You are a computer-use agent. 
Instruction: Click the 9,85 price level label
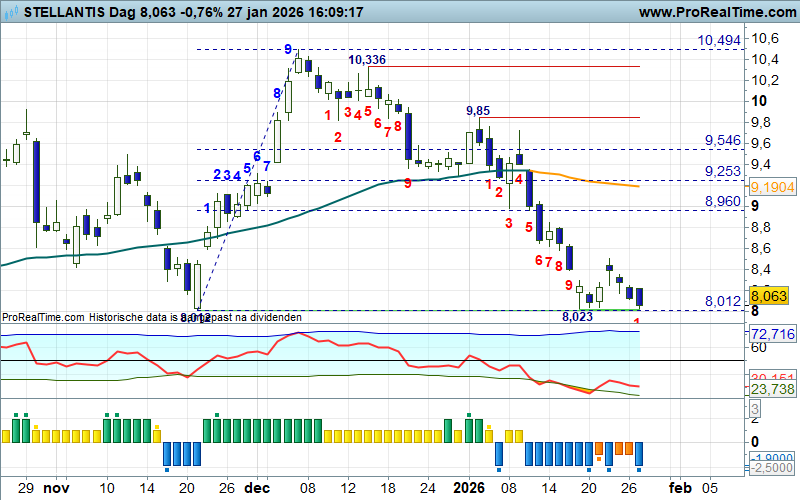[x=480, y=110]
